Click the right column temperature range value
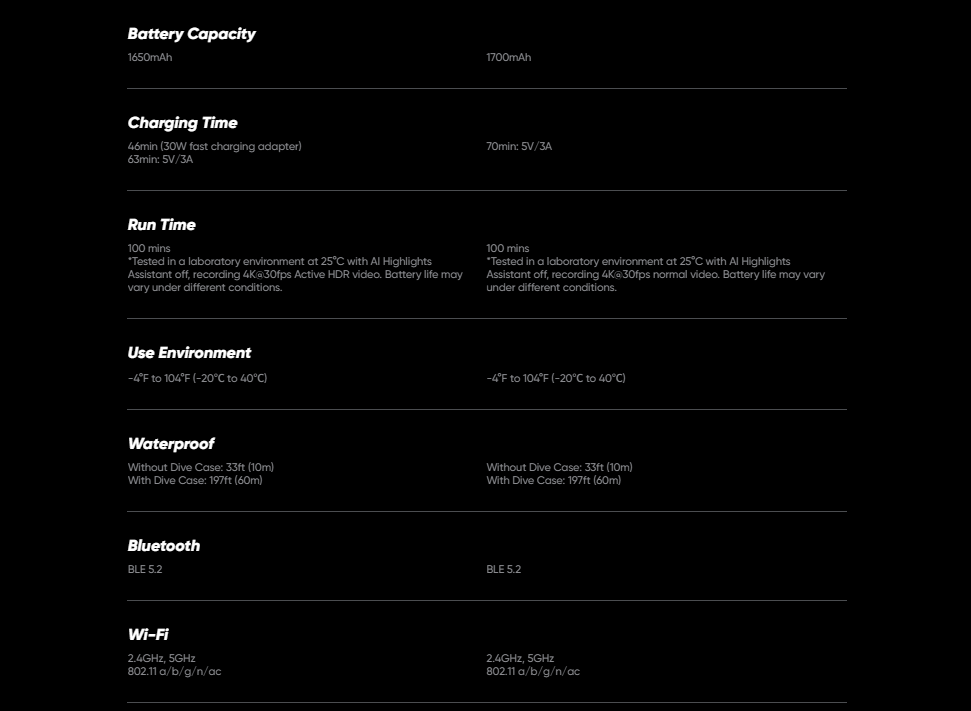This screenshot has height=711, width=971. tap(556, 378)
